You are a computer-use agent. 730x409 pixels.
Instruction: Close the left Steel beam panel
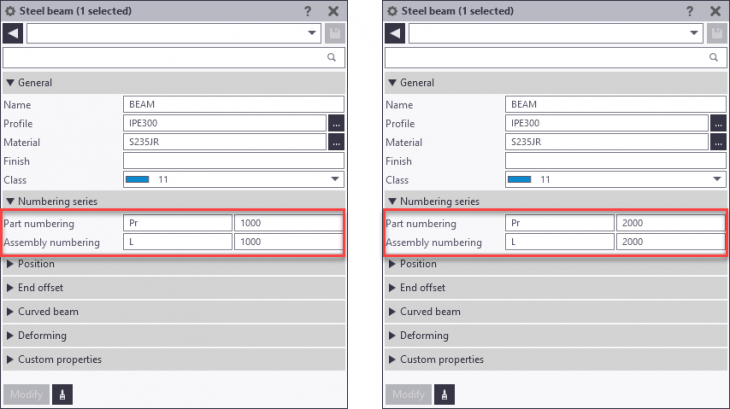333,11
